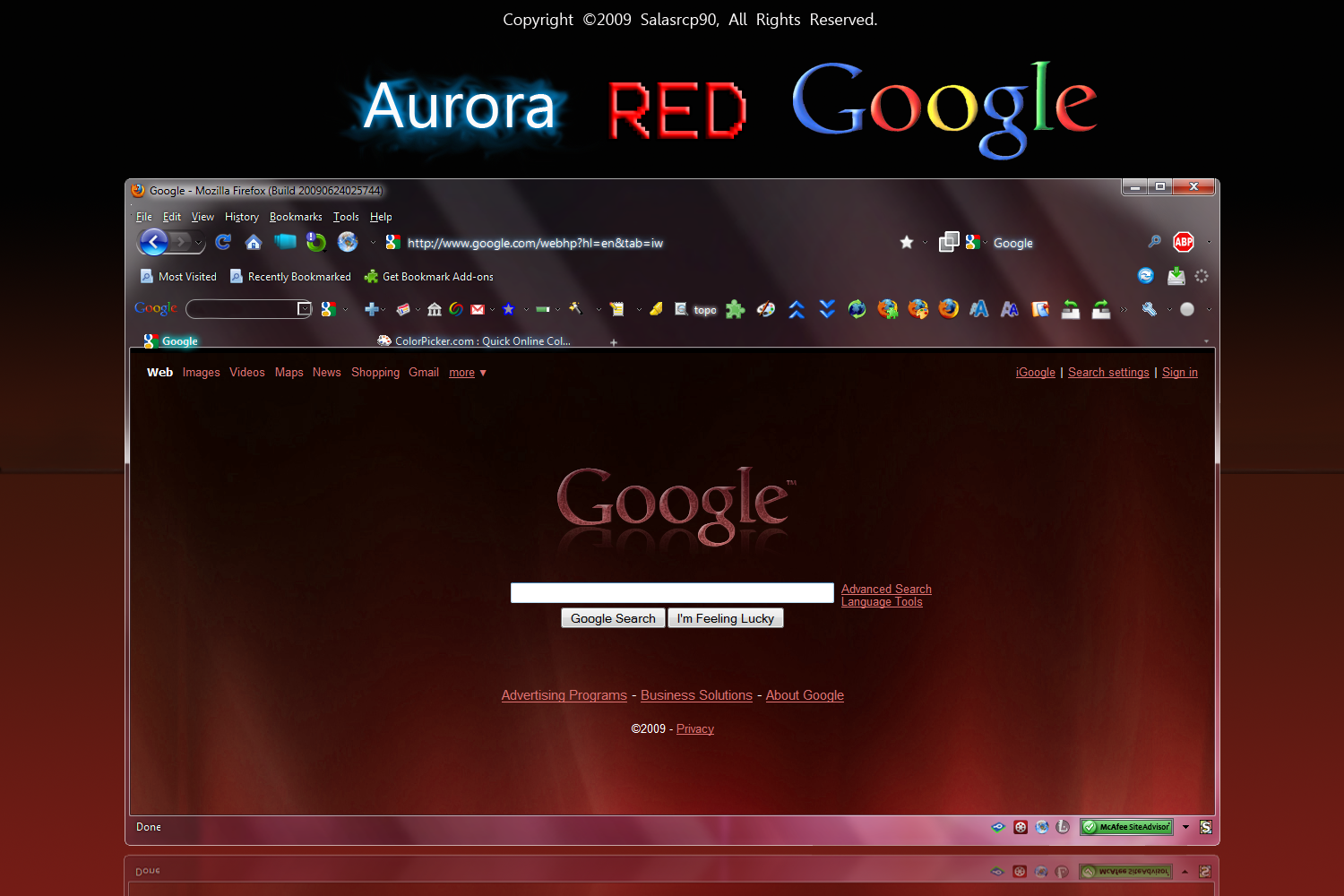Open the dropdown next to the back button
1344x896 pixels.
point(199,244)
